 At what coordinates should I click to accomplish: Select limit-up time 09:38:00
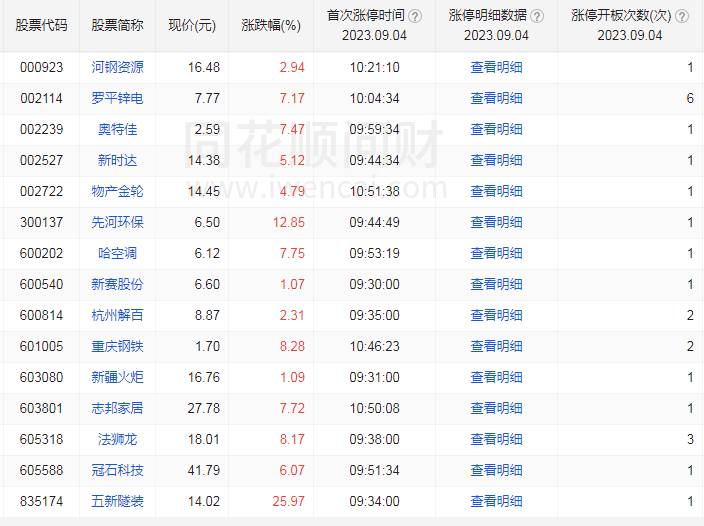tap(374, 439)
